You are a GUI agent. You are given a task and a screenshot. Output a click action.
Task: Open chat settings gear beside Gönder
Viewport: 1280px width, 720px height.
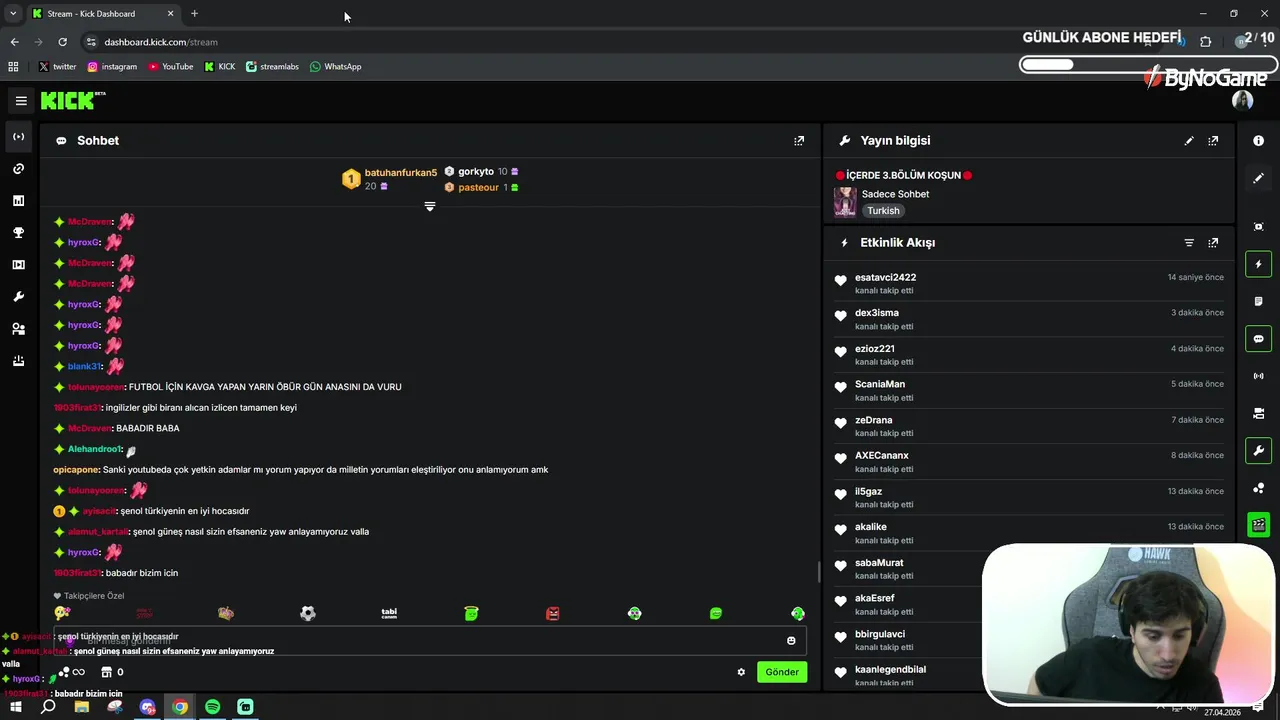(741, 672)
